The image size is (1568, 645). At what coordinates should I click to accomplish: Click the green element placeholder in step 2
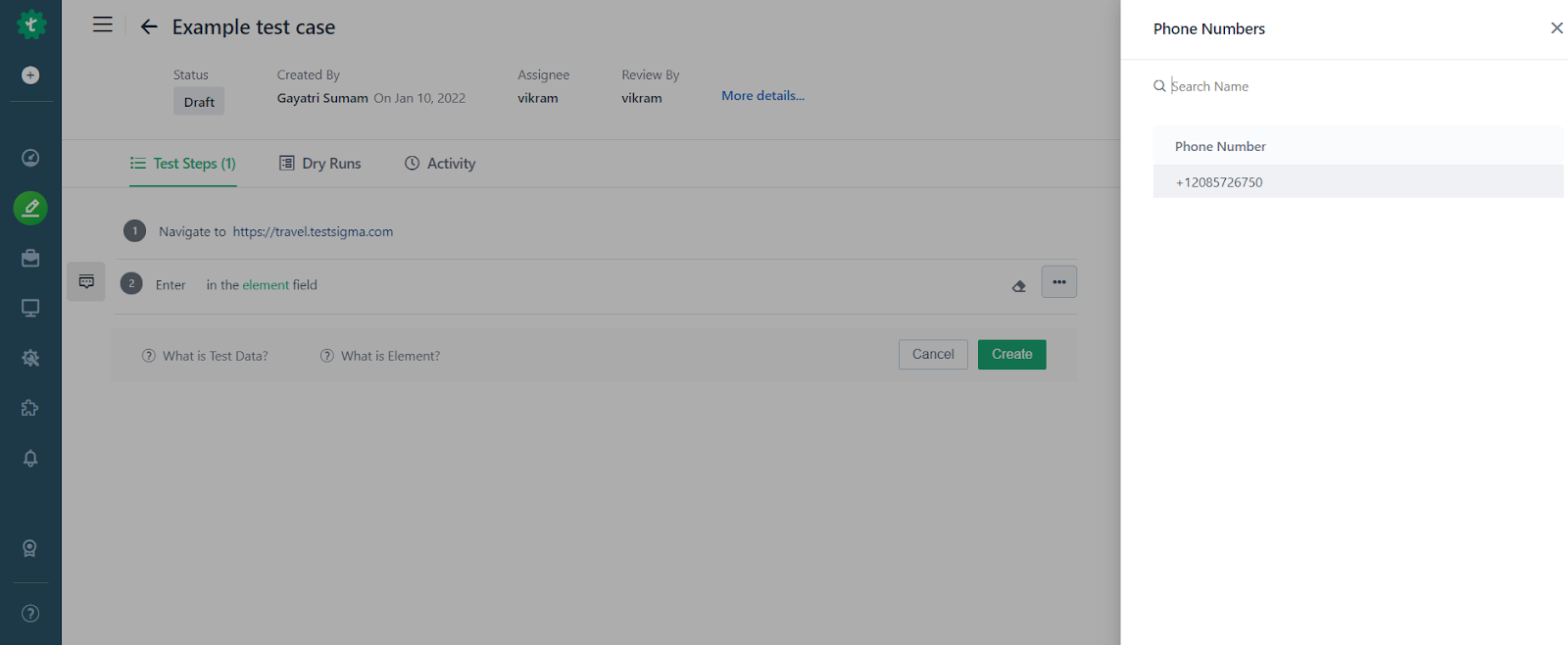(x=266, y=285)
